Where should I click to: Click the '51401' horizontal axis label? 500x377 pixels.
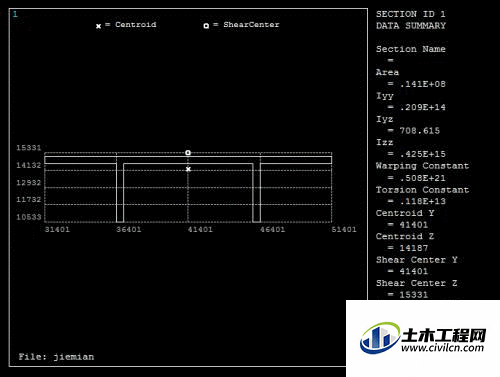tap(344, 229)
